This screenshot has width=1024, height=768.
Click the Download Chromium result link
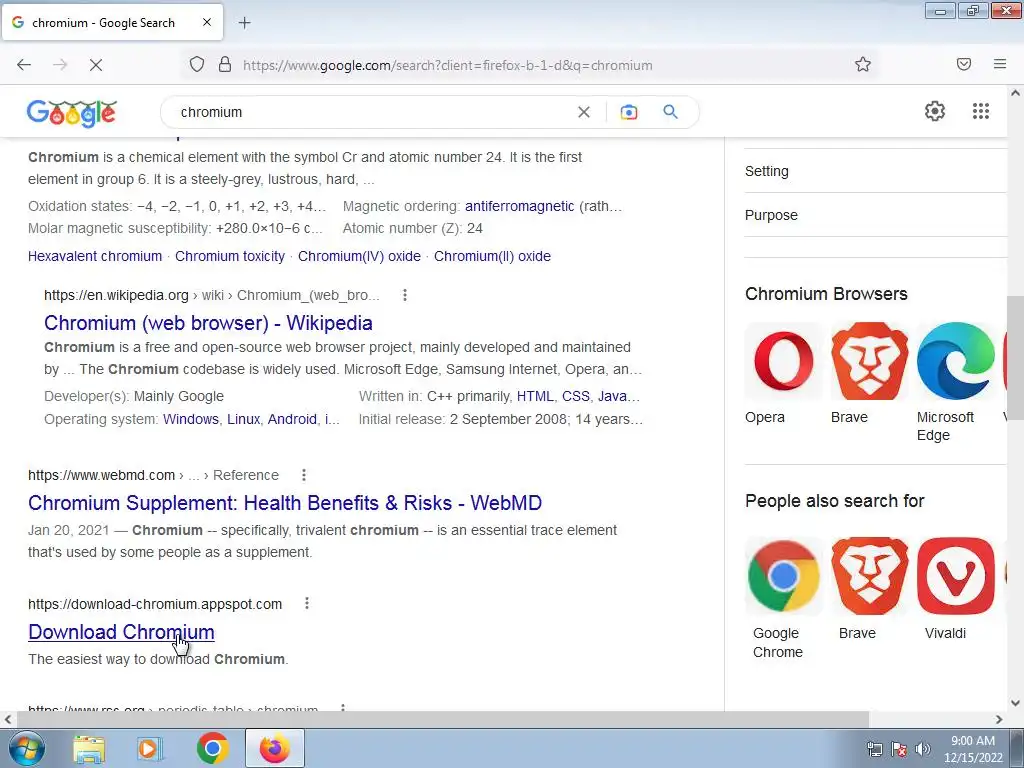[121, 632]
